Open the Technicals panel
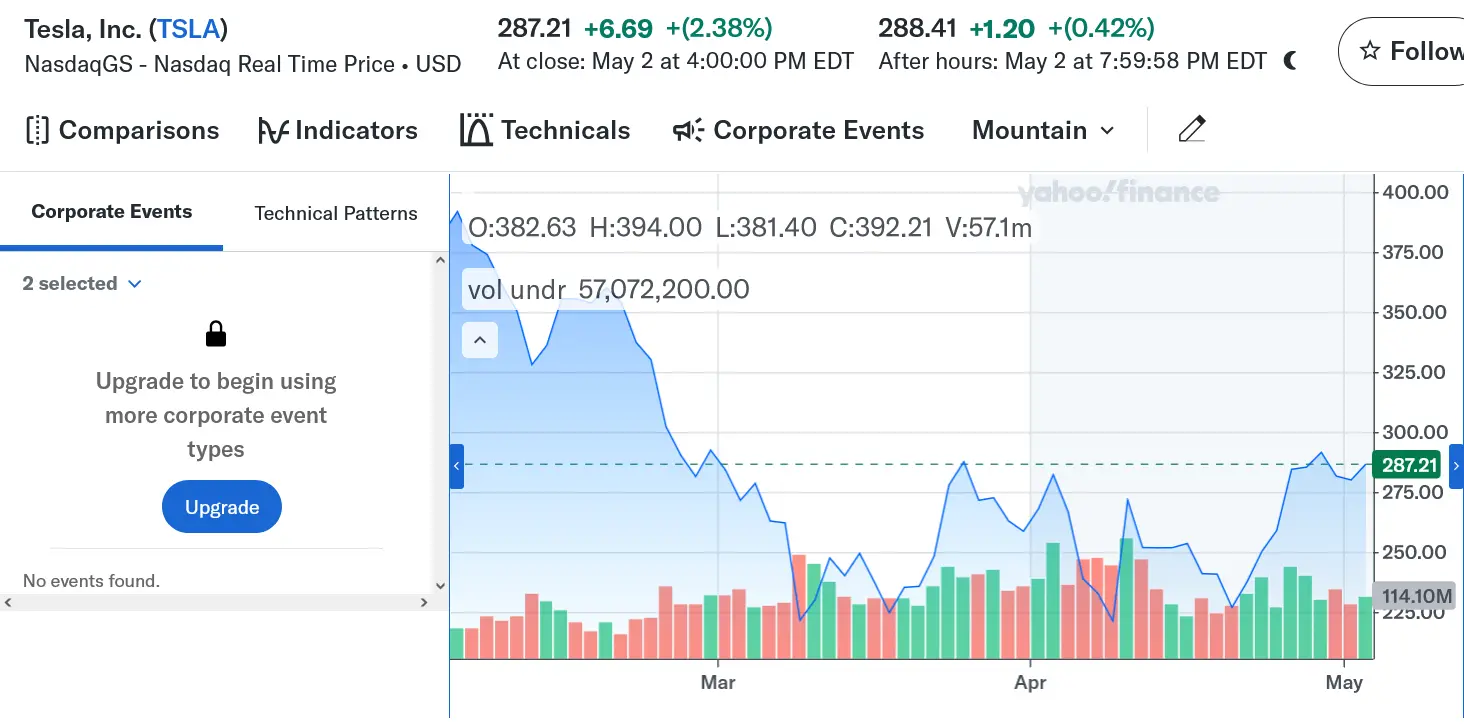 545,130
